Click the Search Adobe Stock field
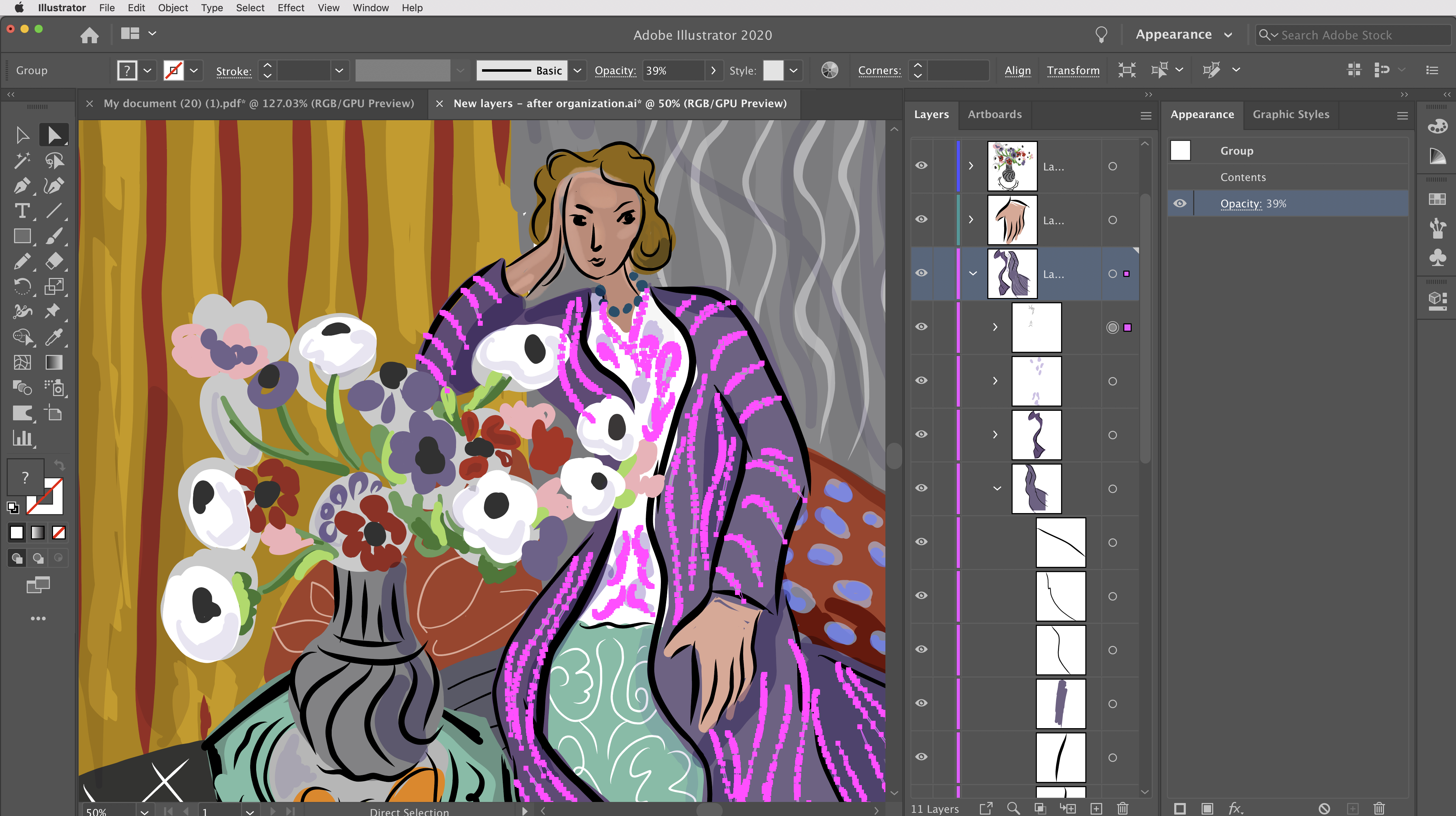 [1353, 35]
